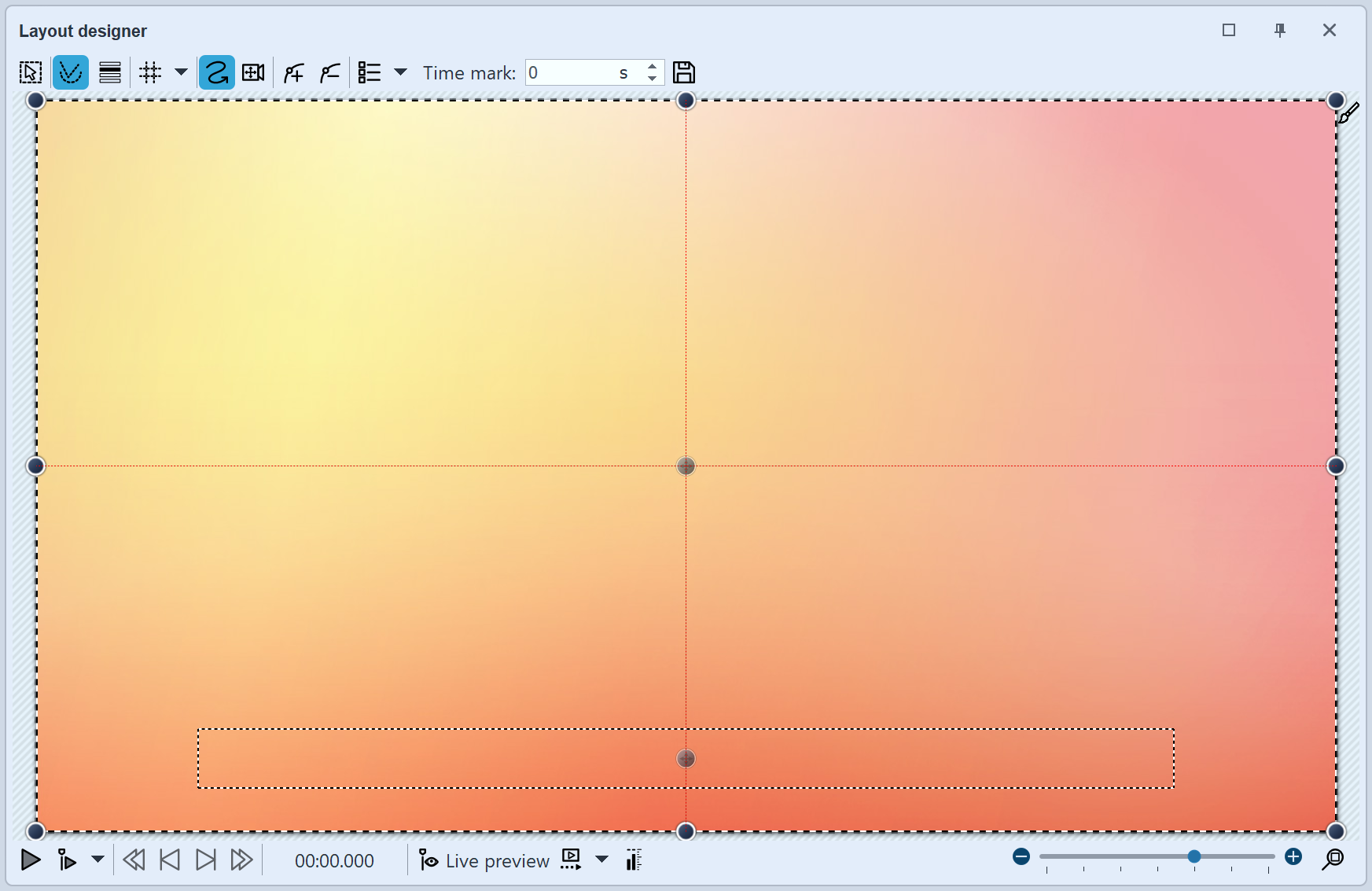
Task: Open the keyframe list dropdown
Action: [401, 72]
